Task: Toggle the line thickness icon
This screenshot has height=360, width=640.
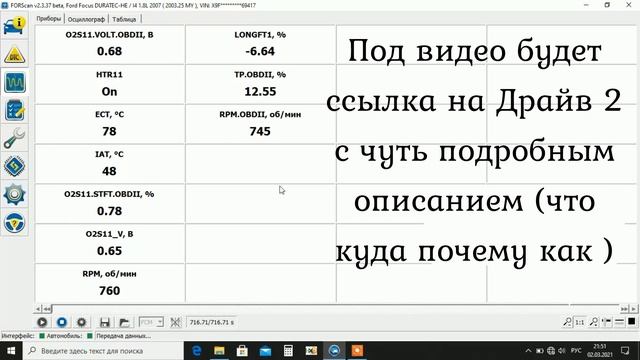Action: click(x=619, y=322)
